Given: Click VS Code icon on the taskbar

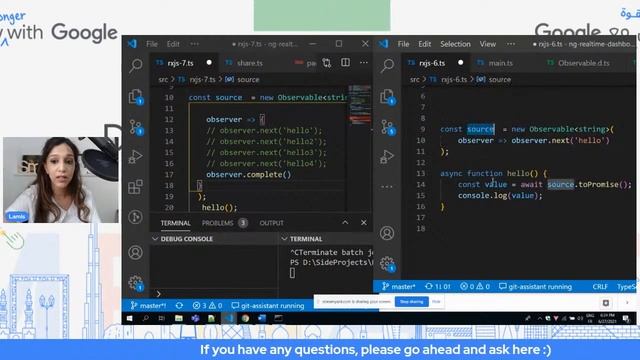Looking at the screenshot, I should point(229,318).
